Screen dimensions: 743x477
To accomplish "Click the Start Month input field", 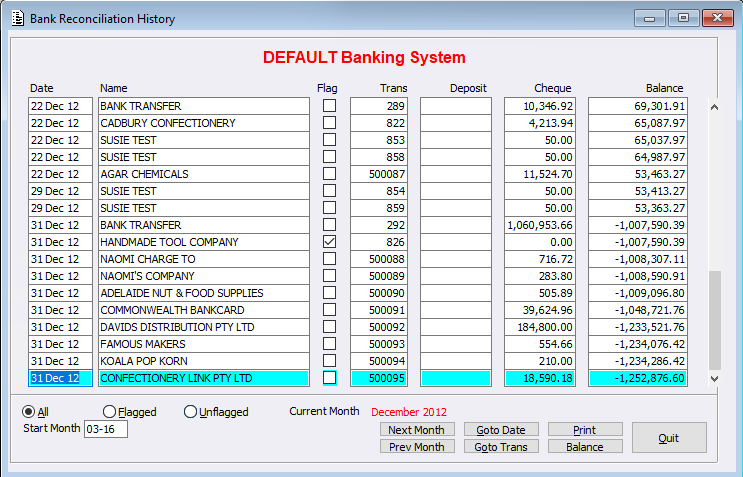I will click(105, 430).
